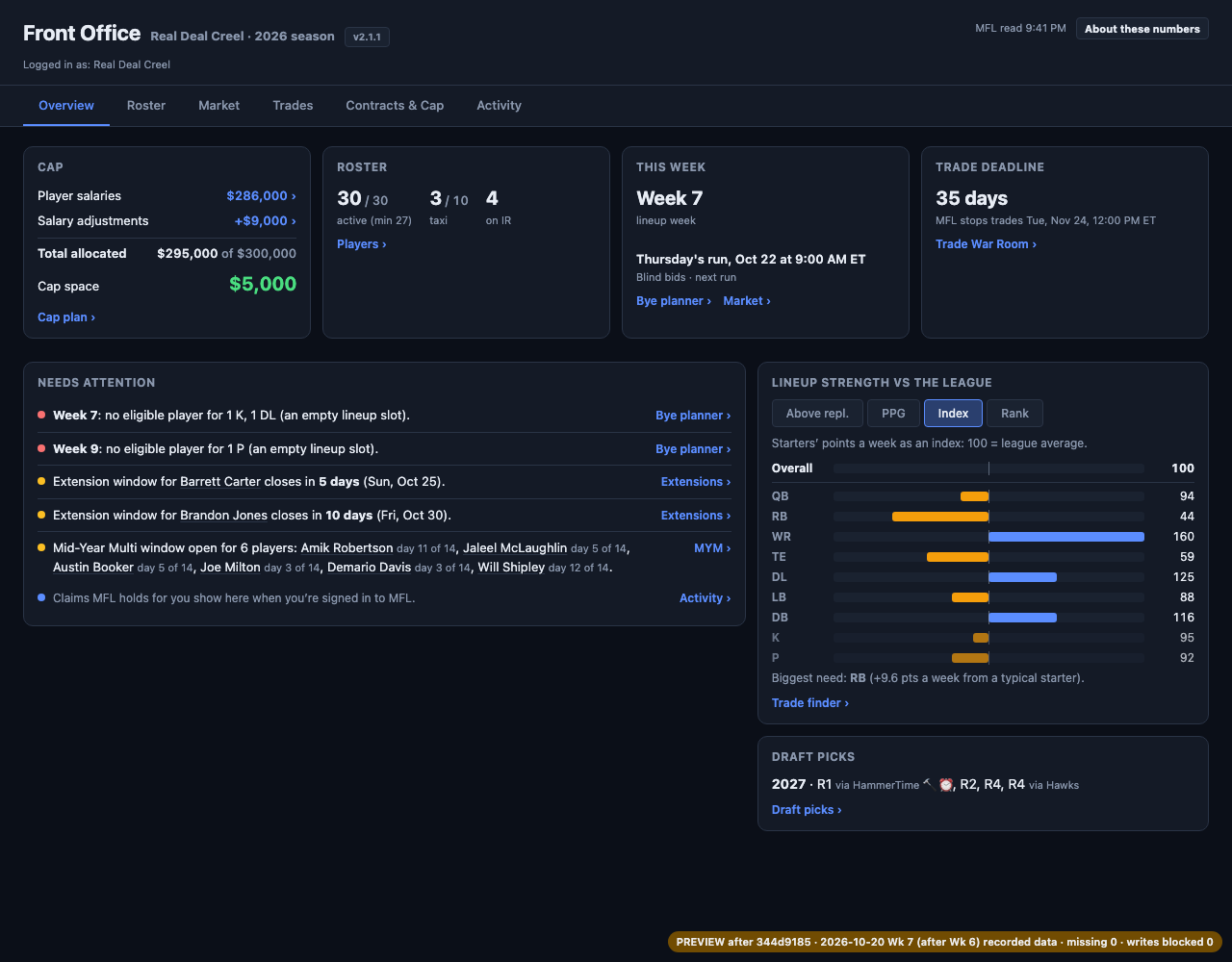Screen dimensions: 1232x962
Task: Click player name Demario Davis
Action: pyautogui.click(x=369, y=568)
